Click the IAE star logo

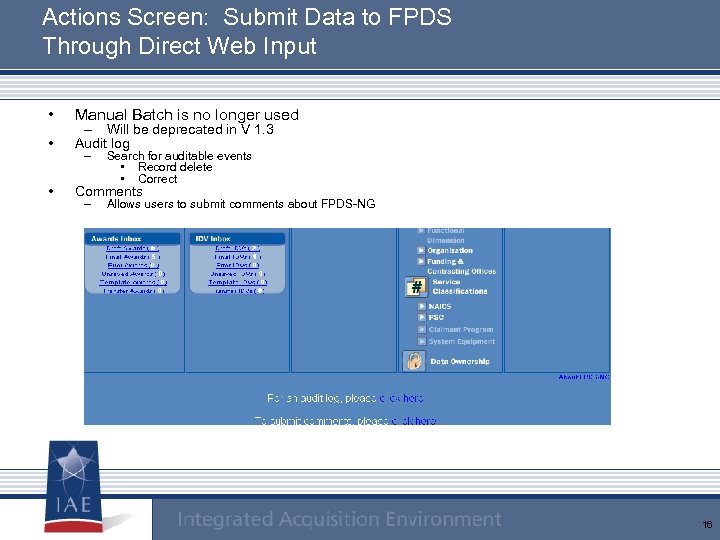coord(73,486)
